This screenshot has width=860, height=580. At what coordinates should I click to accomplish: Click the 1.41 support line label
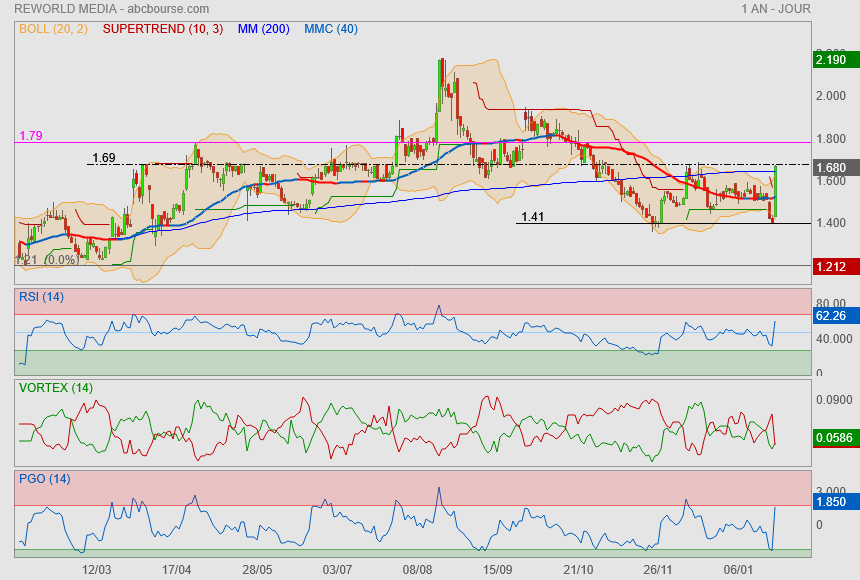(533, 215)
